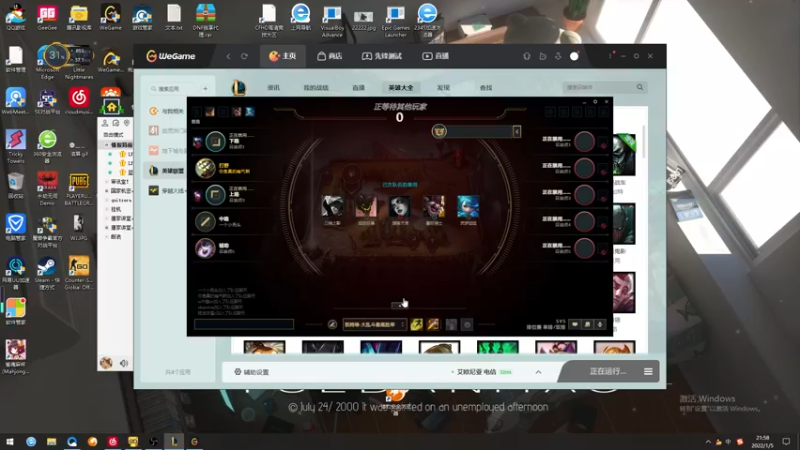Click the WeGame refresh icon
The height and width of the screenshot is (450, 800).
coord(244,56)
